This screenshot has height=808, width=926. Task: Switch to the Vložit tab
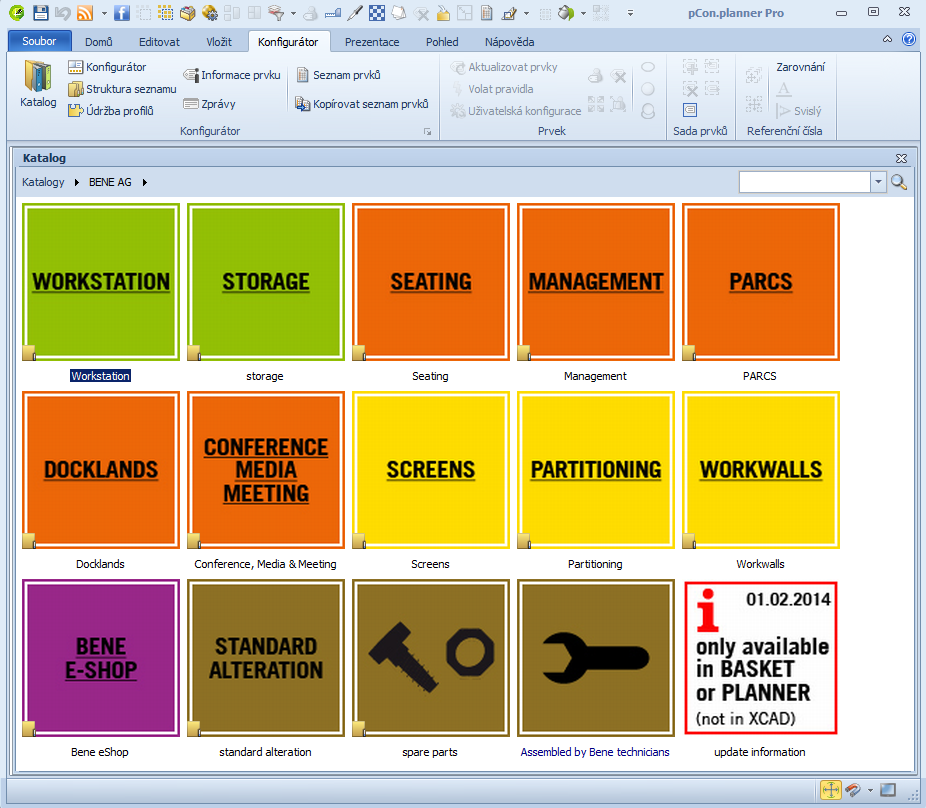click(x=219, y=42)
